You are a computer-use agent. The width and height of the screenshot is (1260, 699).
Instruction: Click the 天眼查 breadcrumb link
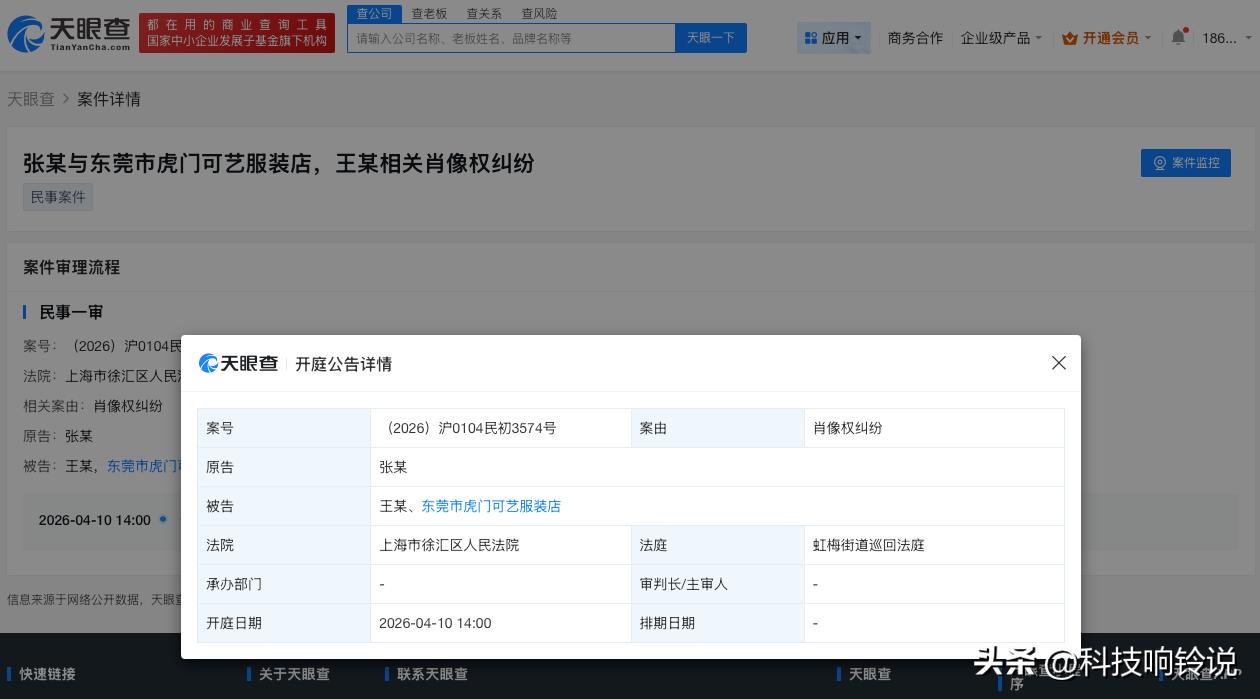(31, 99)
